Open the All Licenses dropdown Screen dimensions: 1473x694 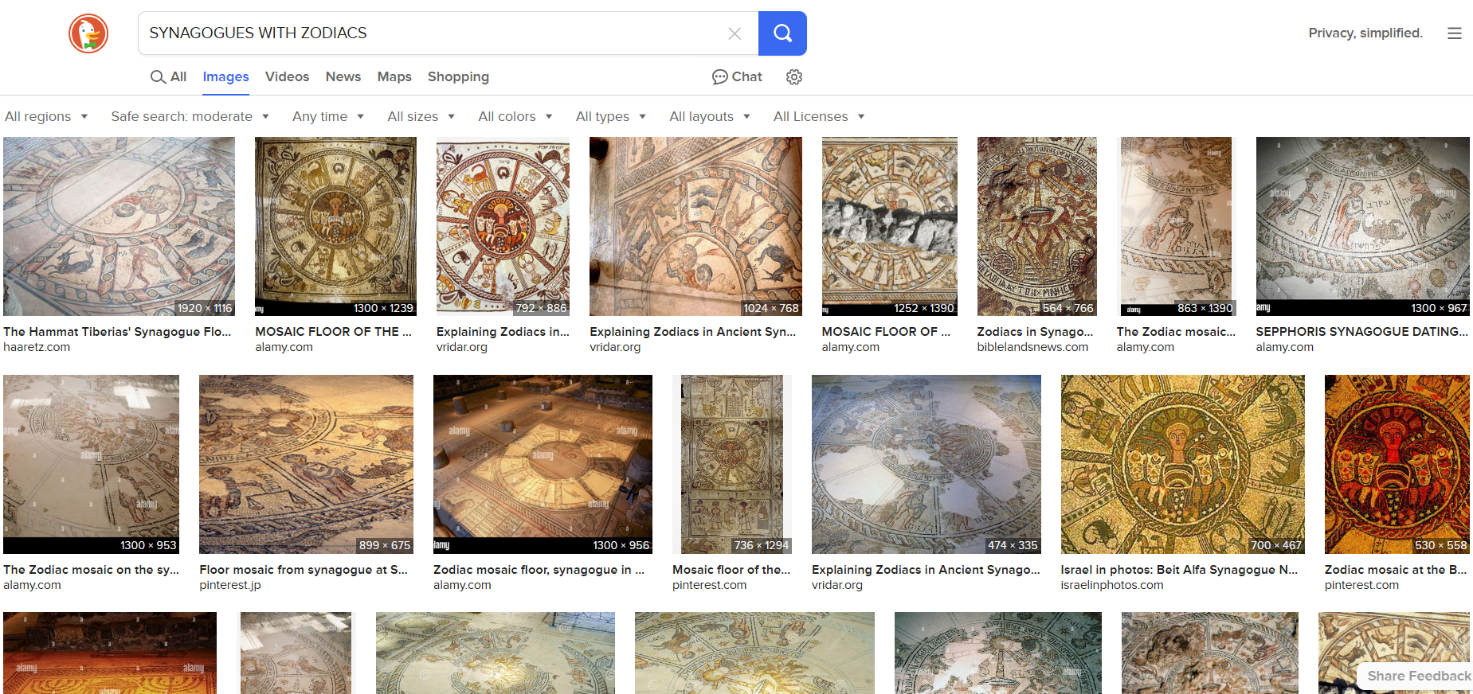point(819,117)
